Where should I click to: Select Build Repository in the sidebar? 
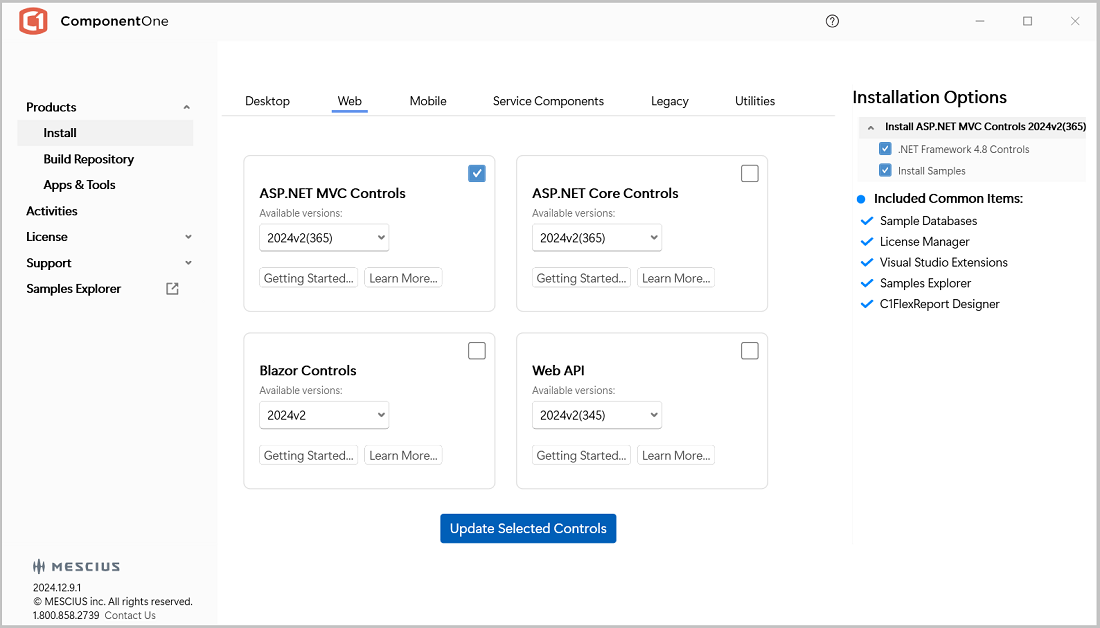click(x=88, y=159)
